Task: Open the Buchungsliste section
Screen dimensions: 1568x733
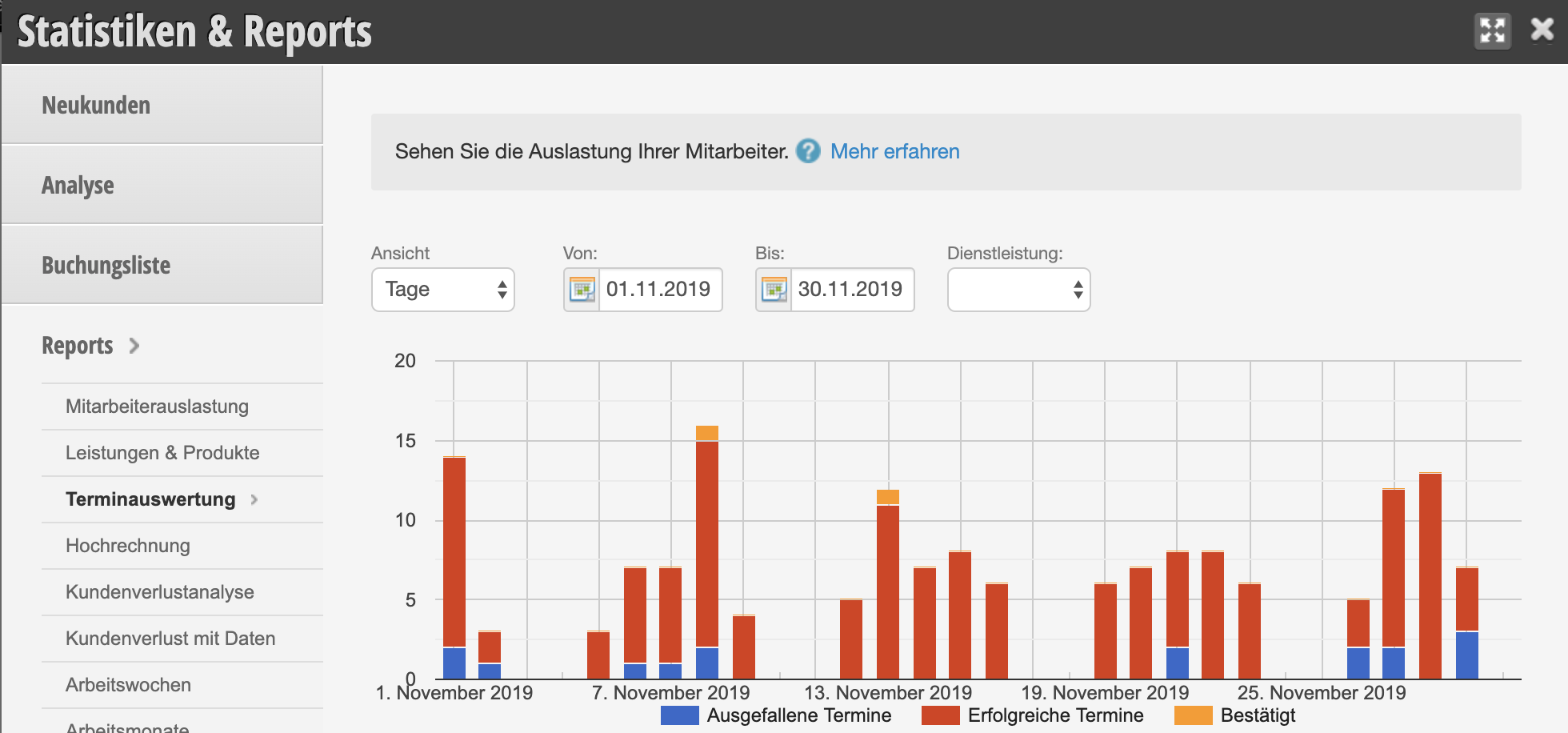Action: pyautogui.click(x=162, y=265)
